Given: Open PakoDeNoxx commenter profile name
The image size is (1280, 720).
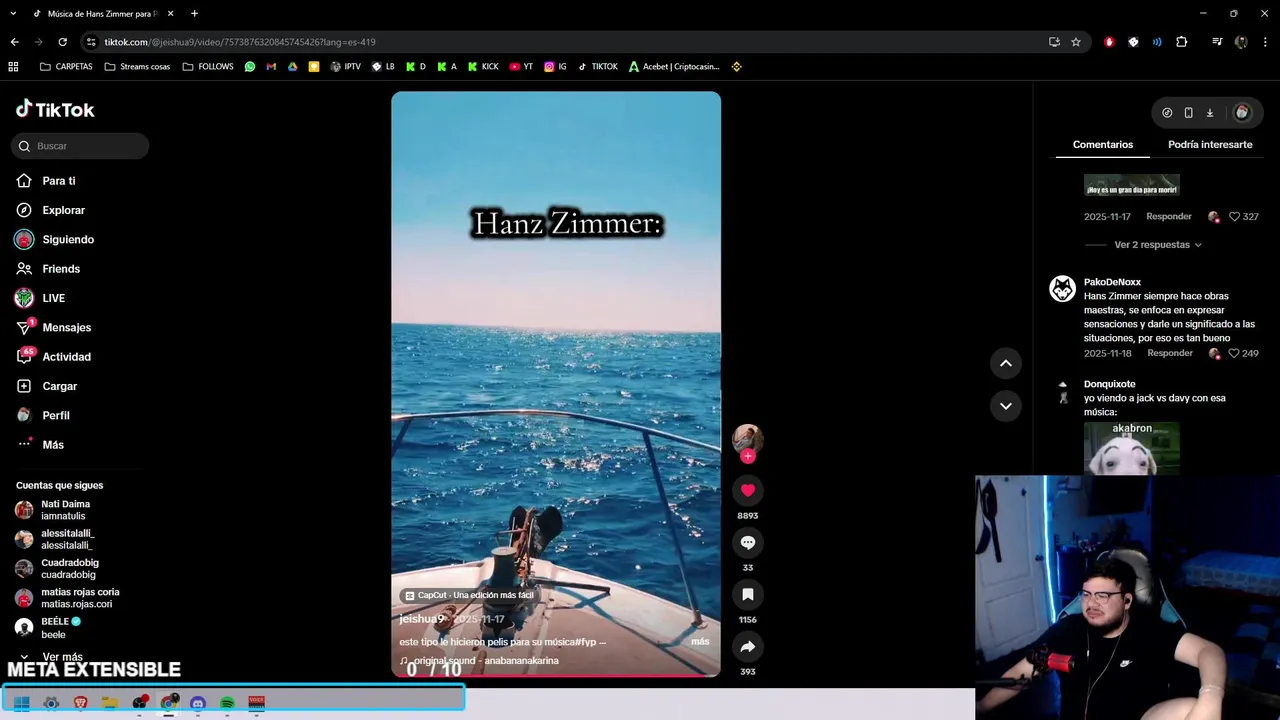Looking at the screenshot, I should pyautogui.click(x=1112, y=282).
